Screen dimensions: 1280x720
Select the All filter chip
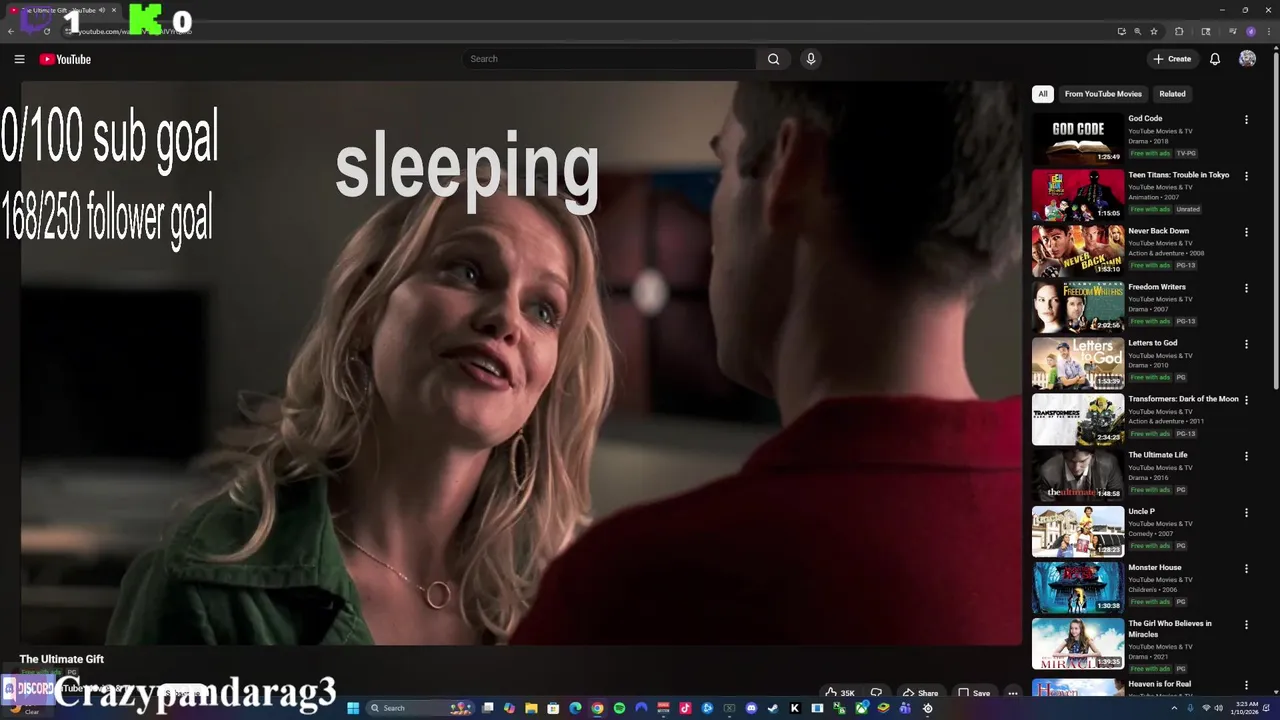click(1043, 94)
